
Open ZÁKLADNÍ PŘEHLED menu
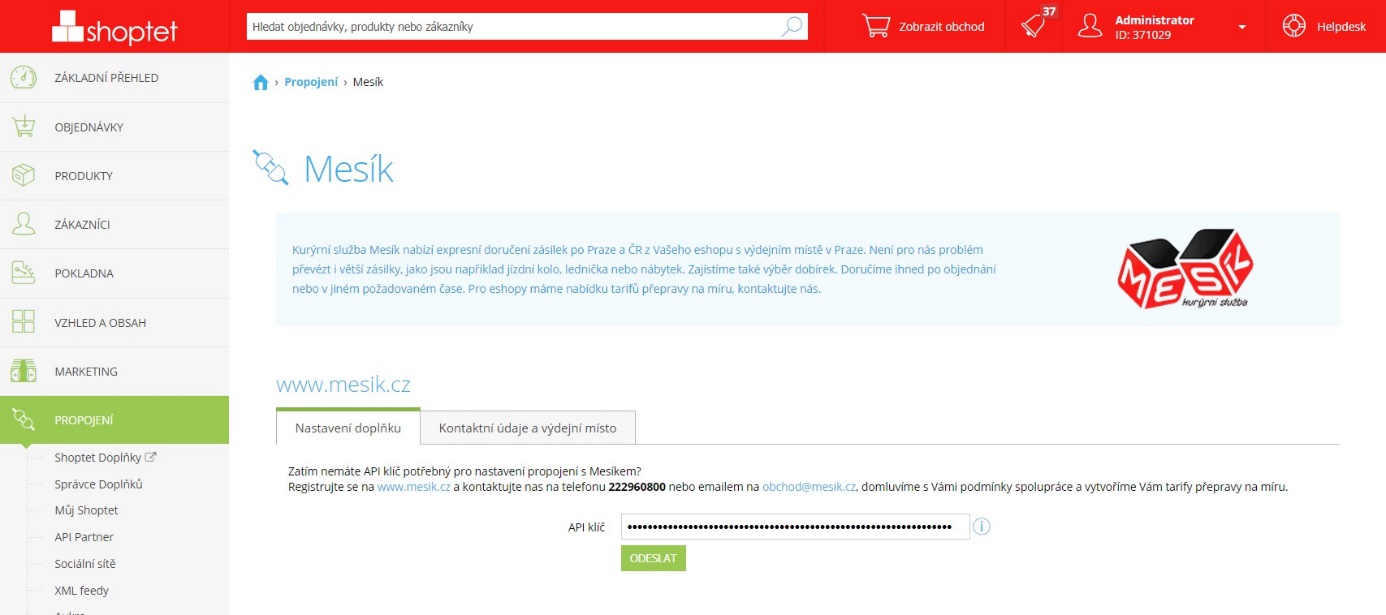click(114, 78)
